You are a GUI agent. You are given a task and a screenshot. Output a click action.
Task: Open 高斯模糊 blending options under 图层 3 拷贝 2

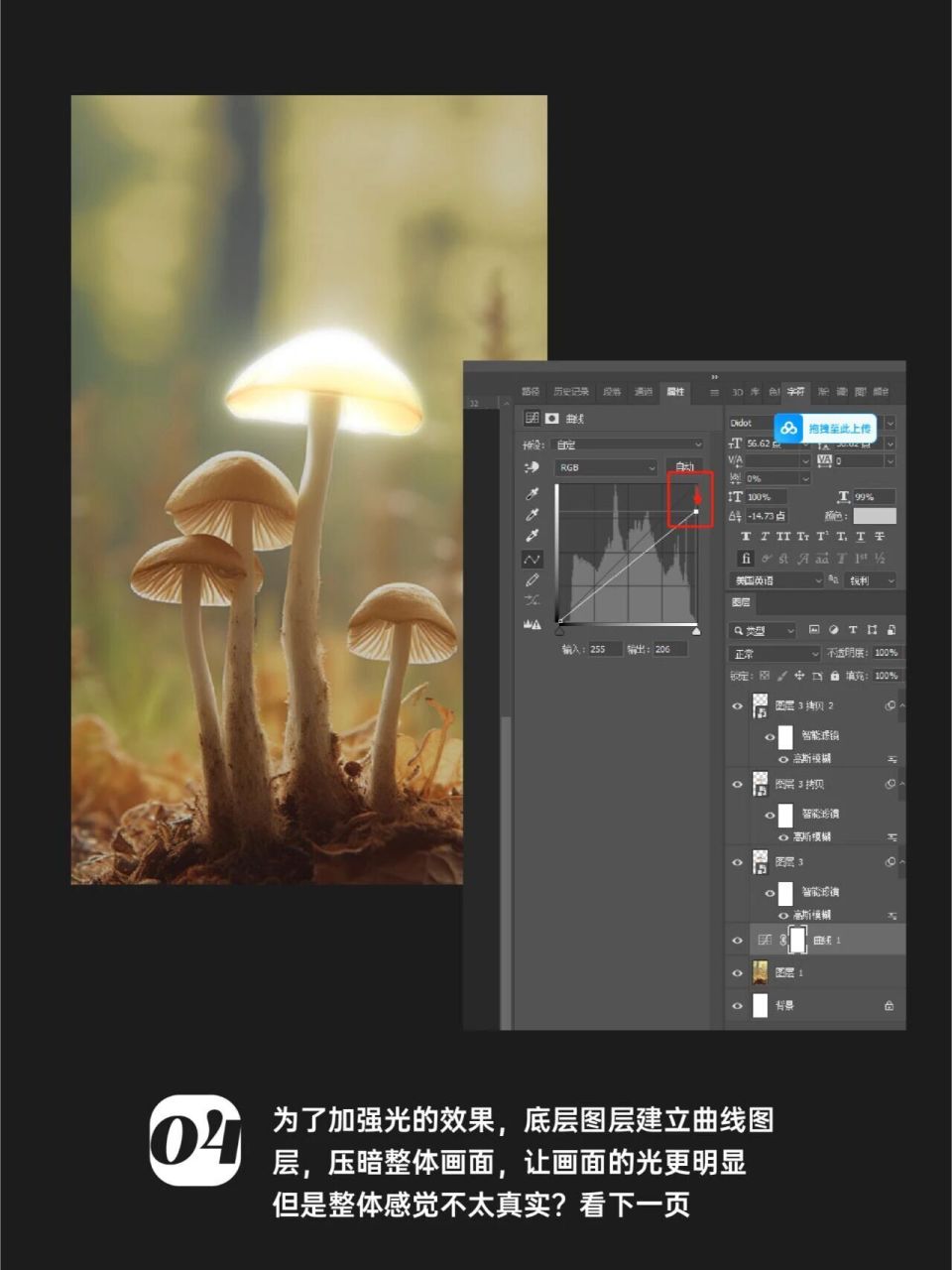coord(892,759)
